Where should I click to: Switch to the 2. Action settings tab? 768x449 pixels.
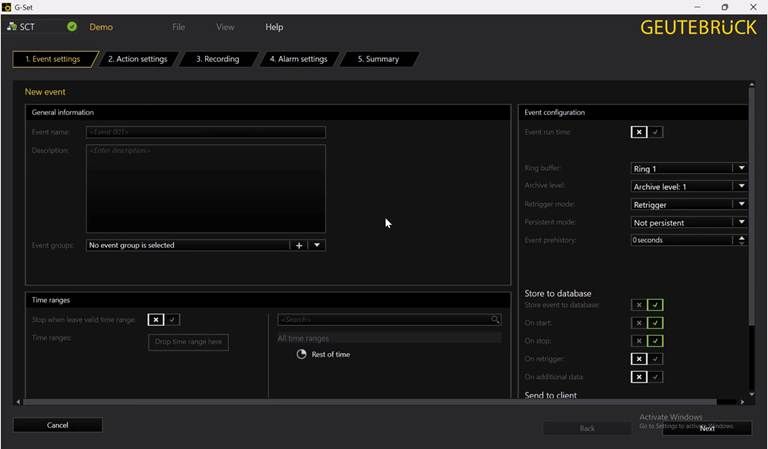pyautogui.click(x=138, y=59)
